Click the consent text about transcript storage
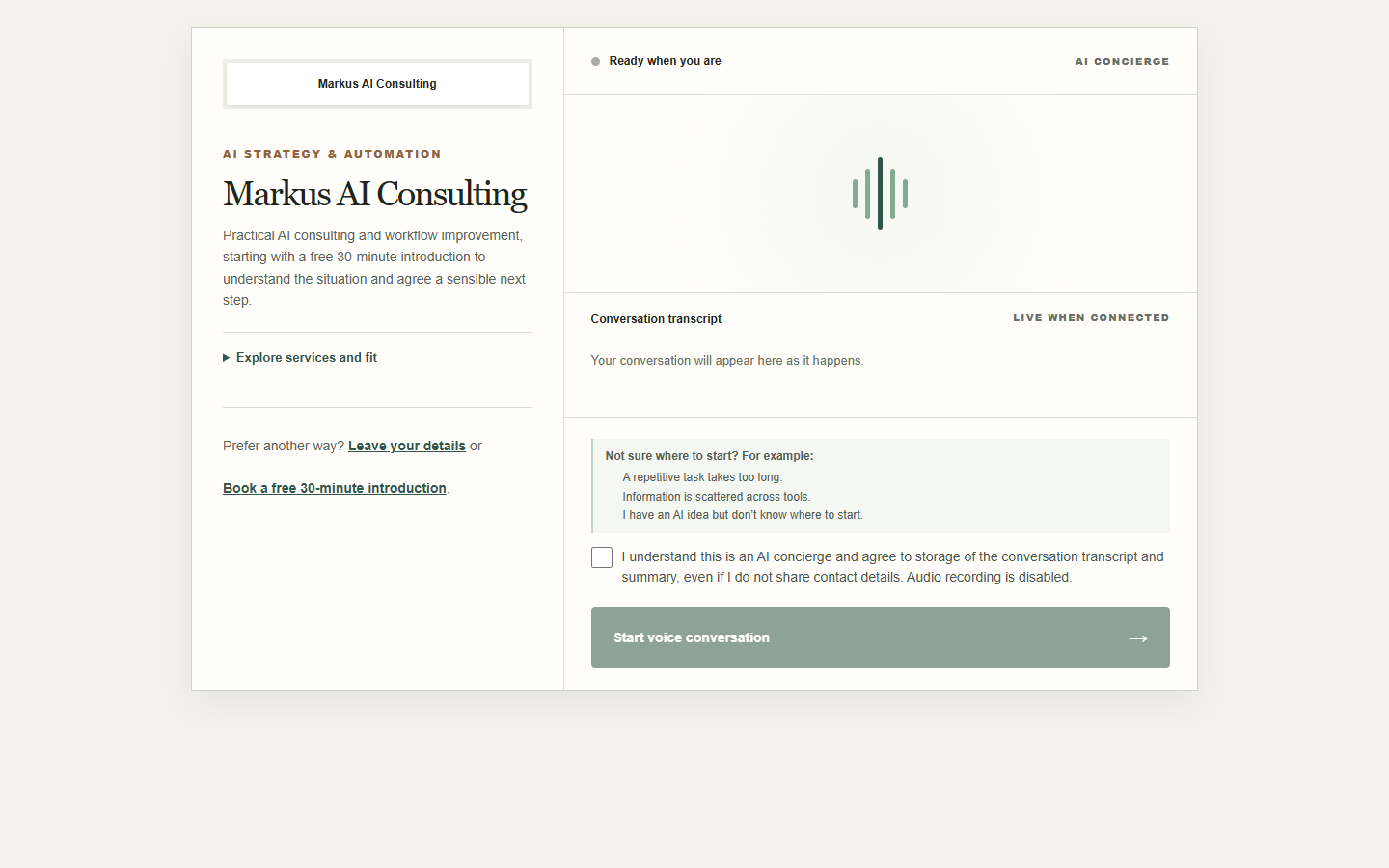This screenshot has width=1389, height=868. [893, 567]
